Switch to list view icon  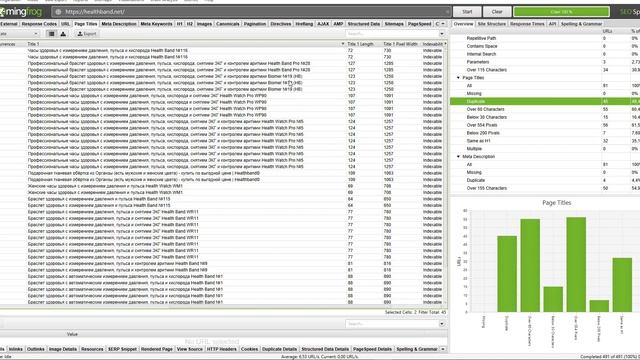tap(51, 34)
